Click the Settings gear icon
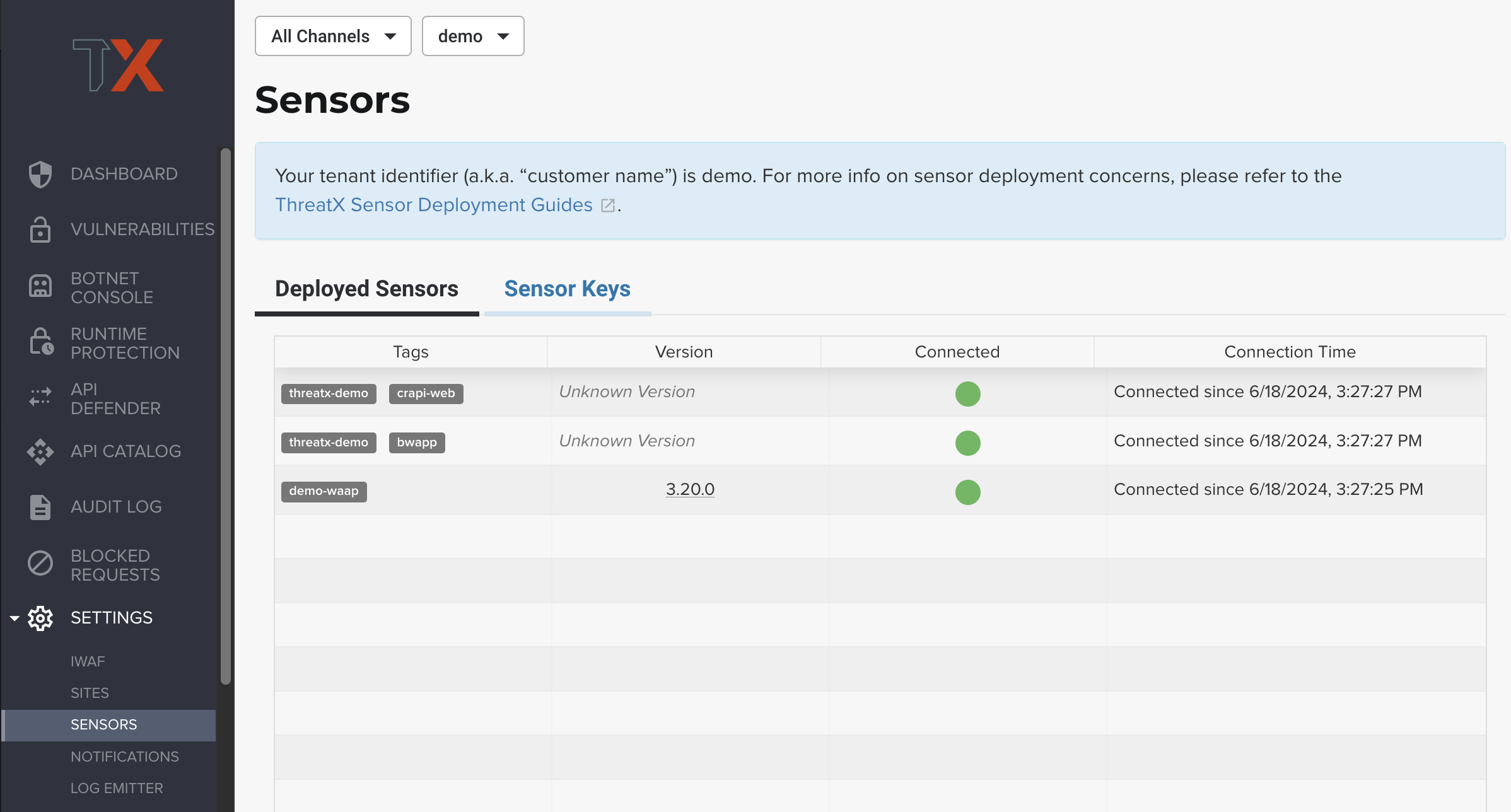 point(40,618)
